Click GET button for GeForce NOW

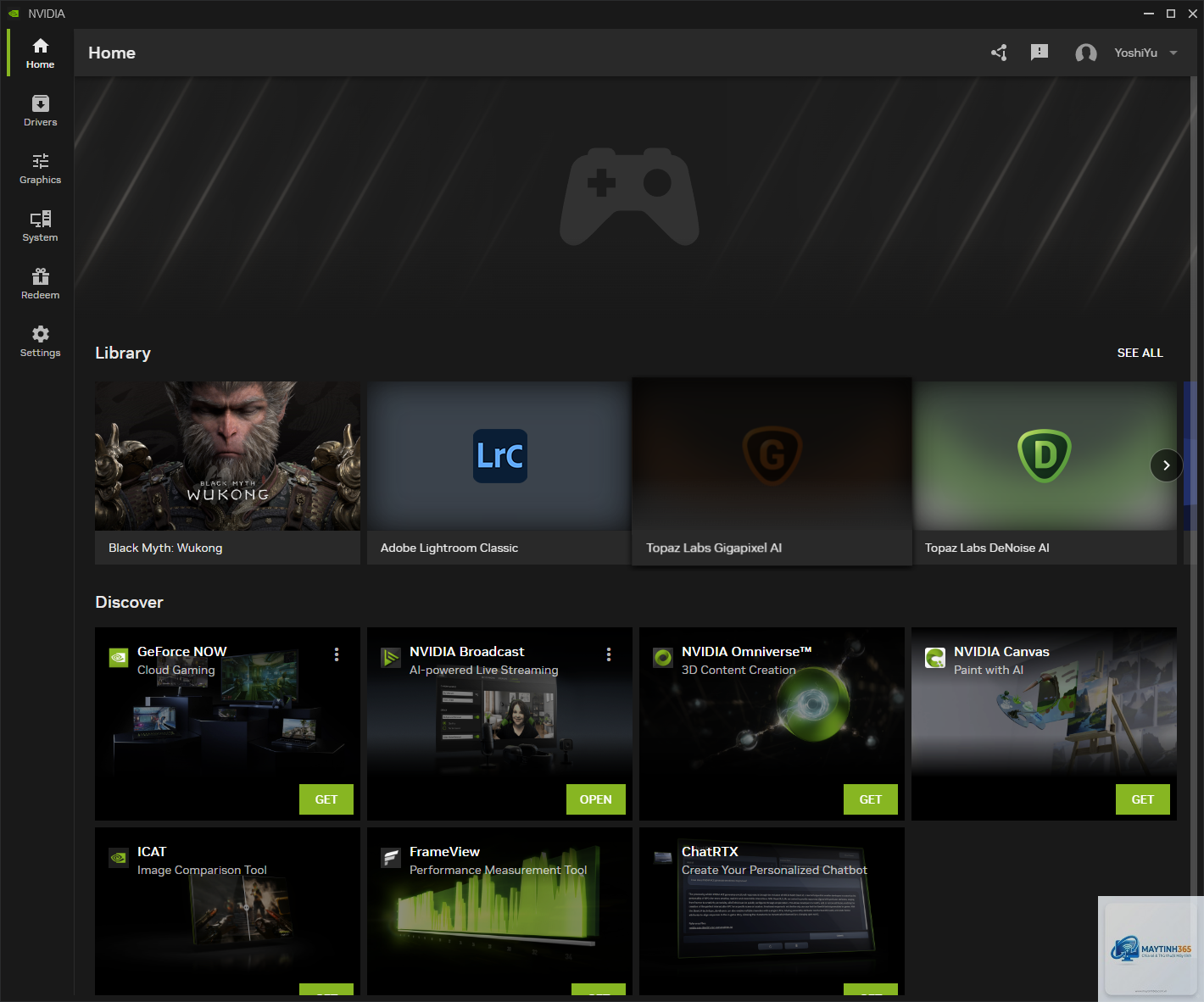click(x=326, y=799)
